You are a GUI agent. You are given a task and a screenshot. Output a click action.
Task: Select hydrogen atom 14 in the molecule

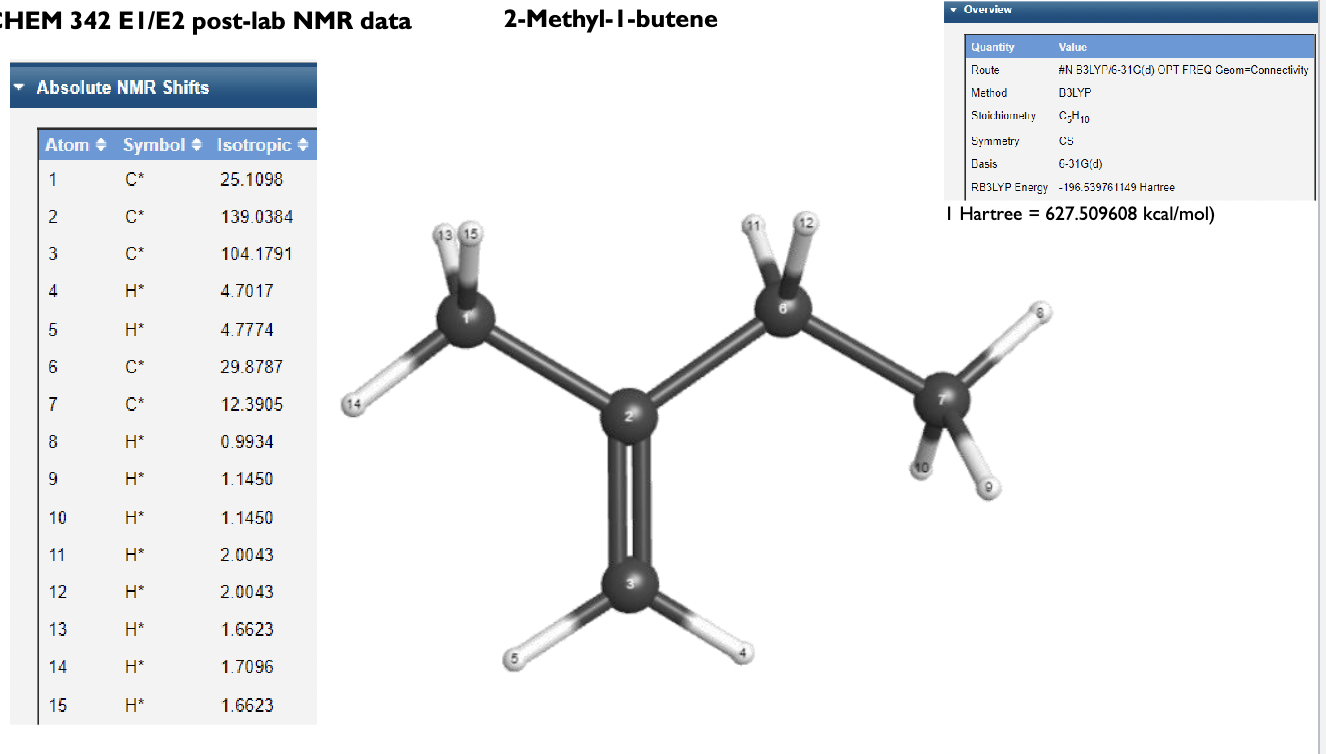click(353, 403)
